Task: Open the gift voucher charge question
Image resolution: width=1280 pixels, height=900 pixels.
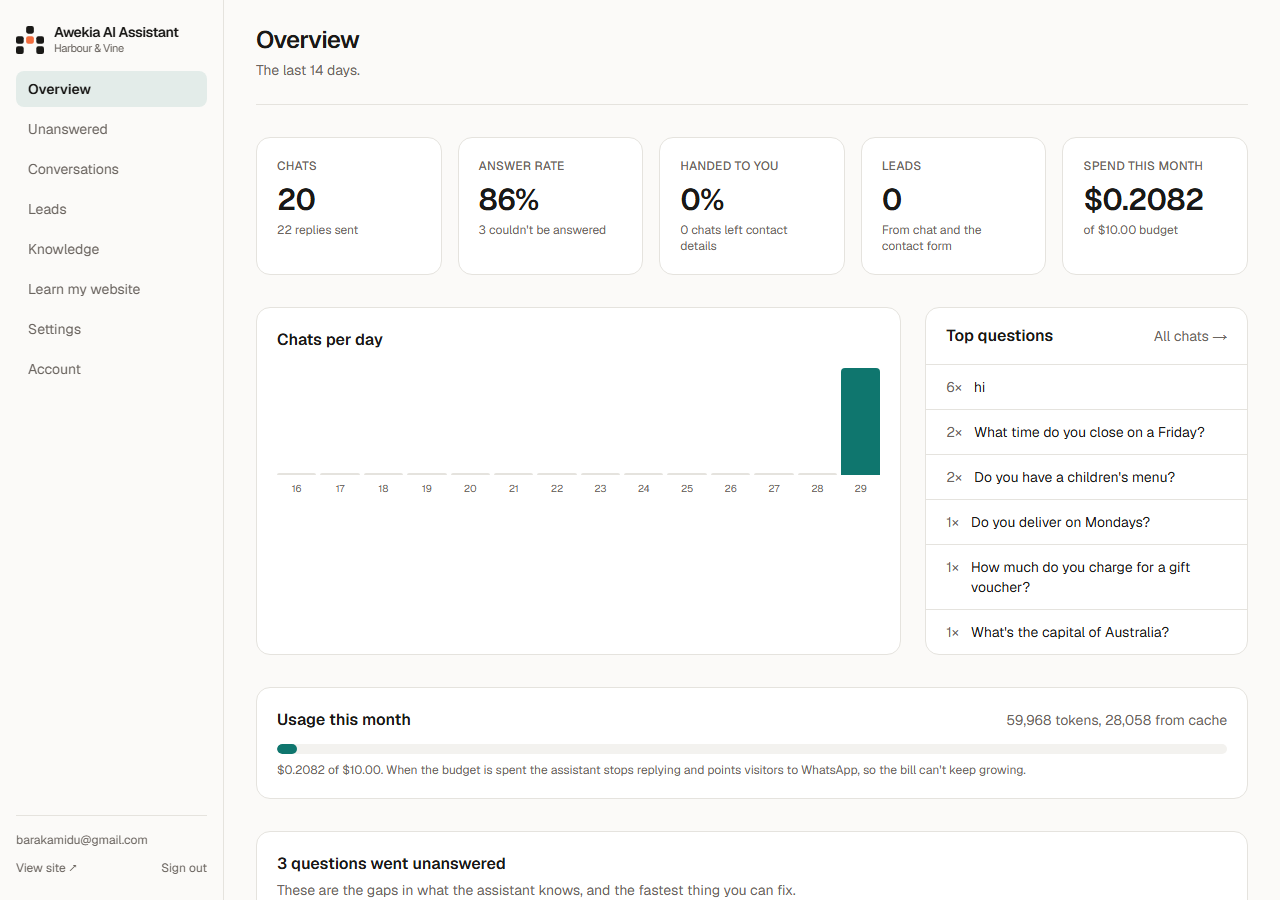Action: pos(1086,577)
